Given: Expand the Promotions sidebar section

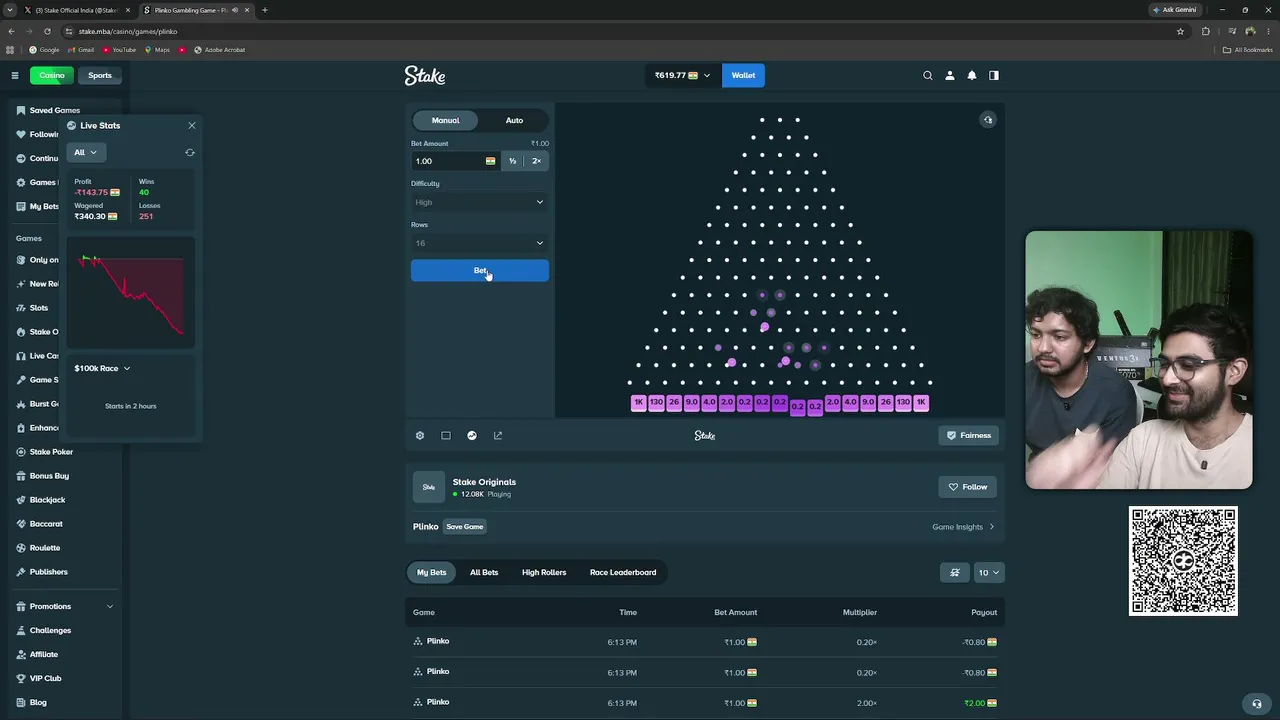Looking at the screenshot, I should 65,606.
